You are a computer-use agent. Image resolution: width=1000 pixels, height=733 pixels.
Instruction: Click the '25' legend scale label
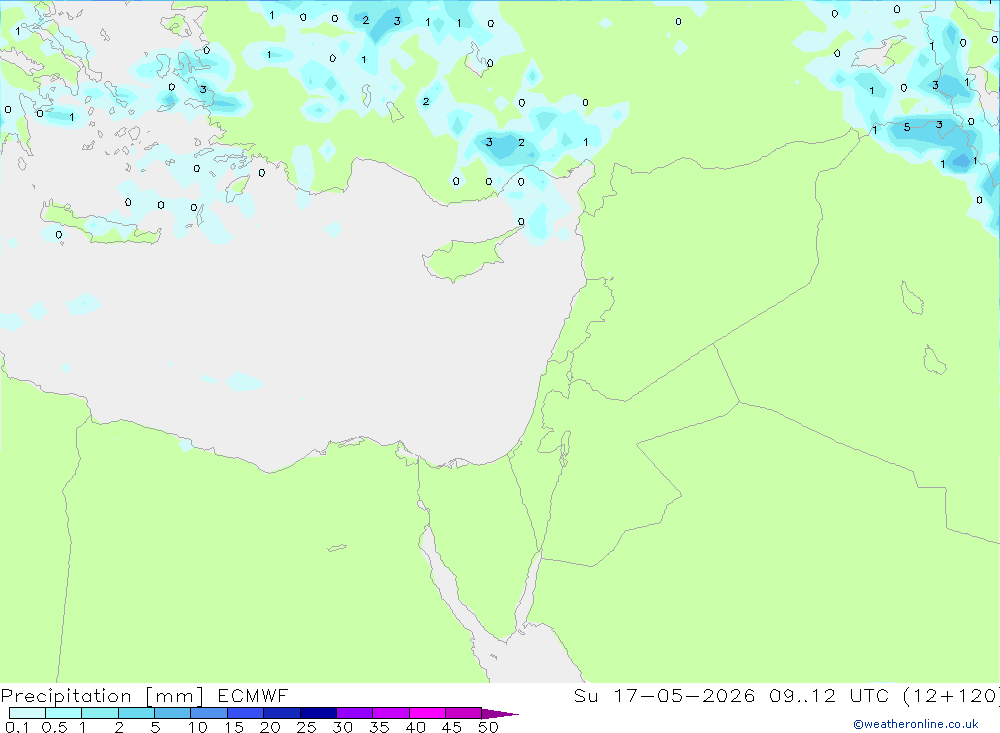click(x=306, y=727)
